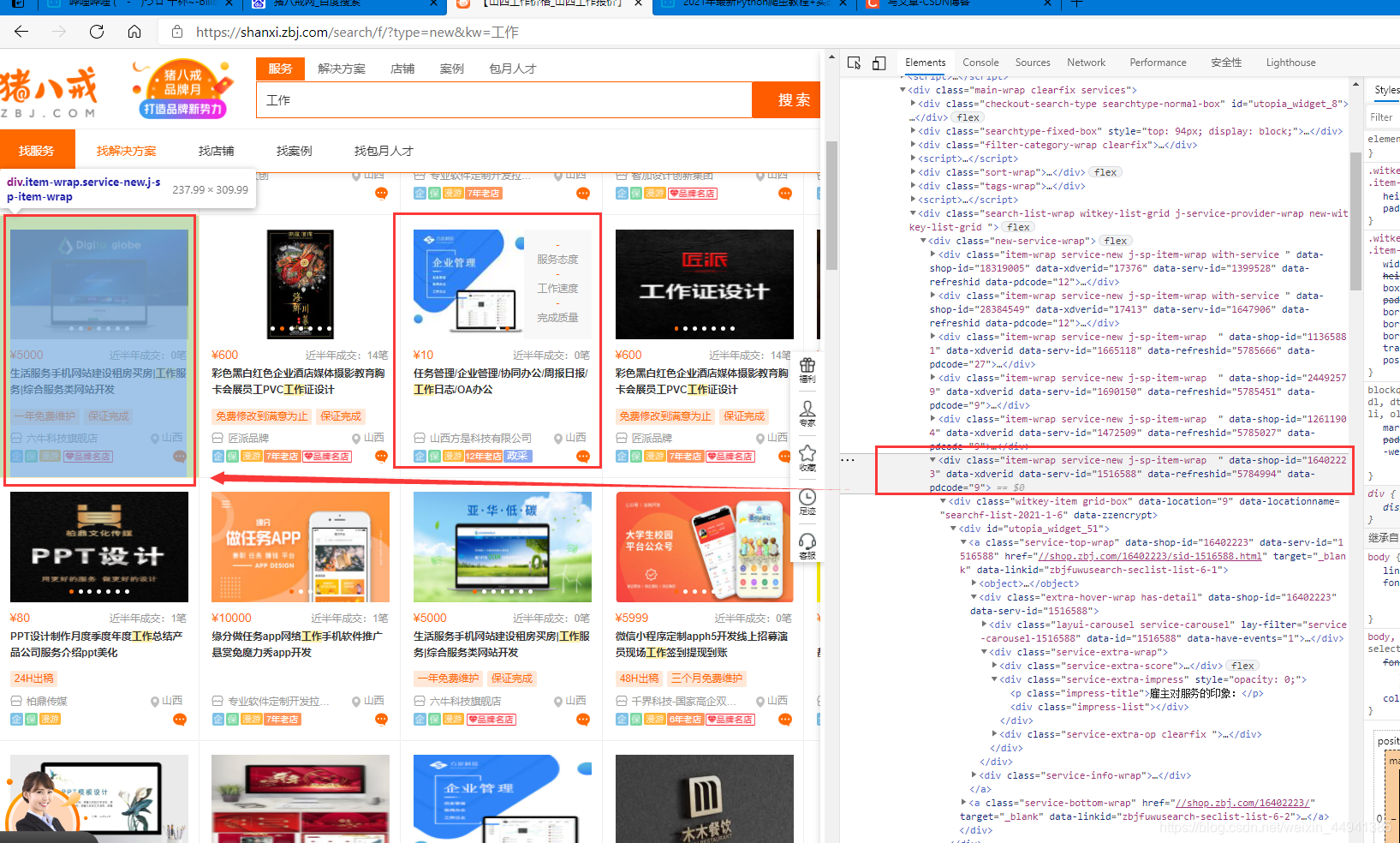Click the browser address bar URL
This screenshot has height=843, width=1400.
click(x=357, y=32)
